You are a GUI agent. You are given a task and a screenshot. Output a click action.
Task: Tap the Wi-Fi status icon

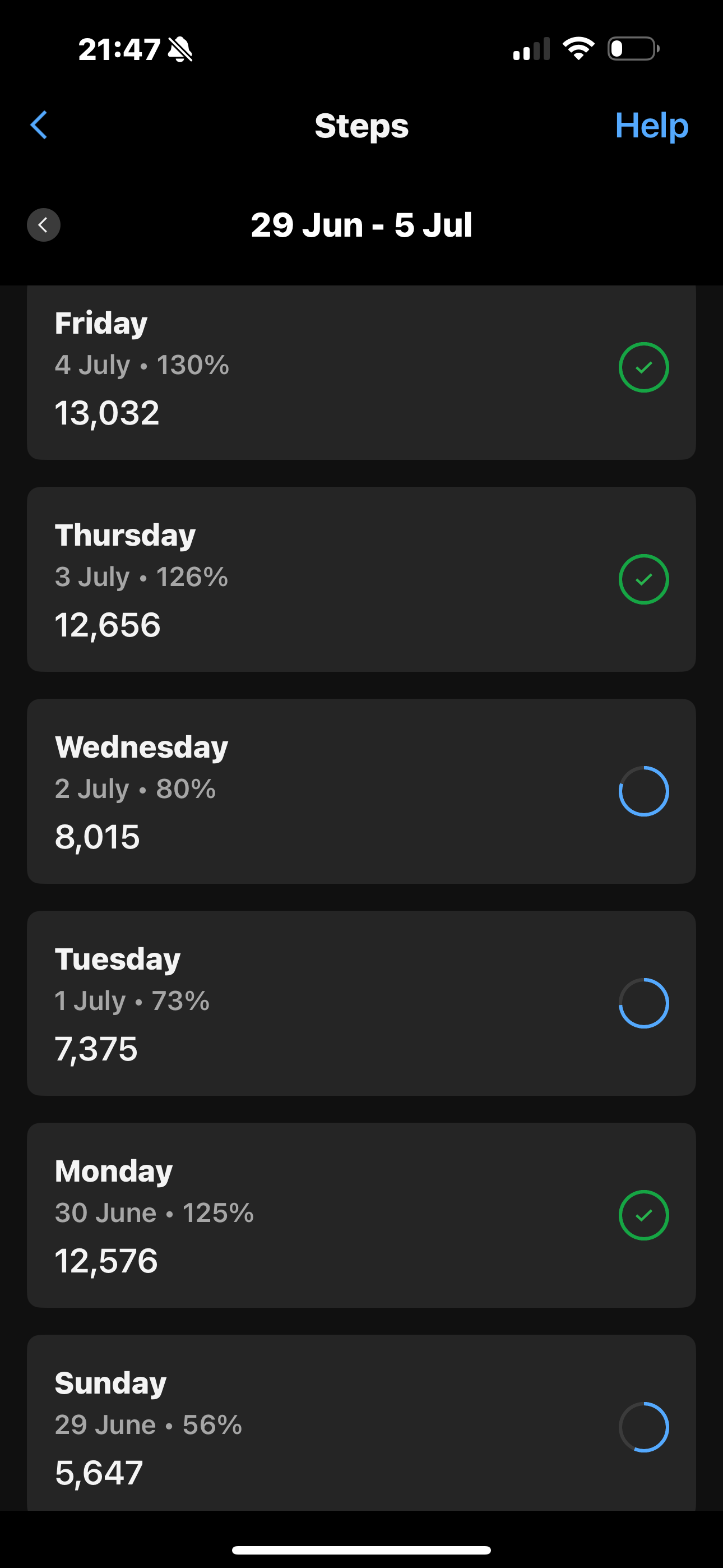tap(578, 49)
